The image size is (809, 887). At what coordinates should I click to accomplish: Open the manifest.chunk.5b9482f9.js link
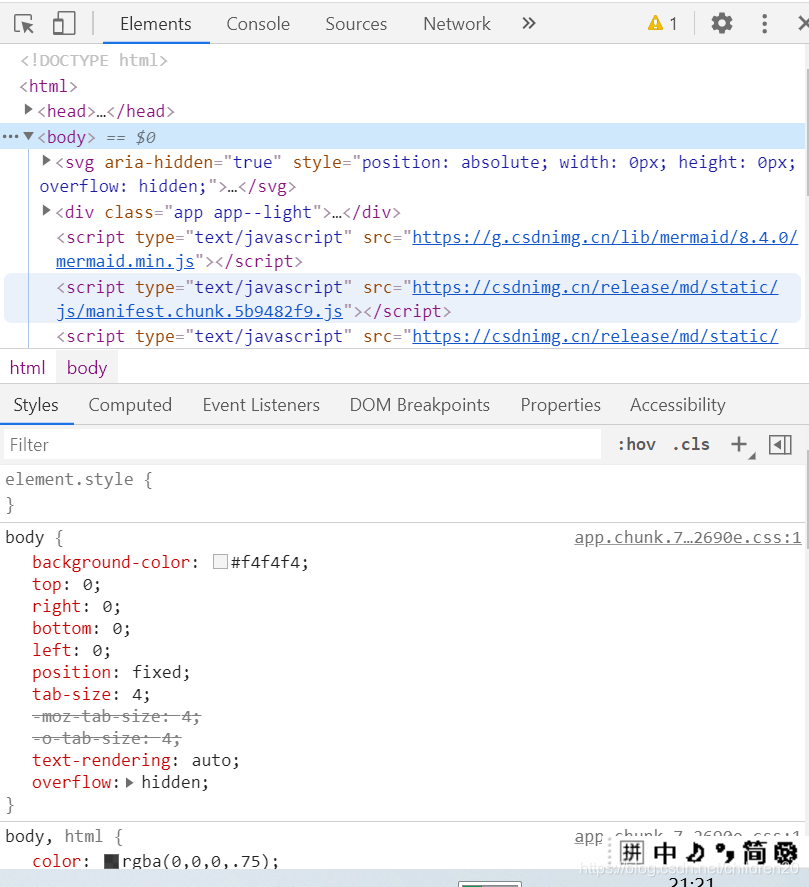(199, 311)
